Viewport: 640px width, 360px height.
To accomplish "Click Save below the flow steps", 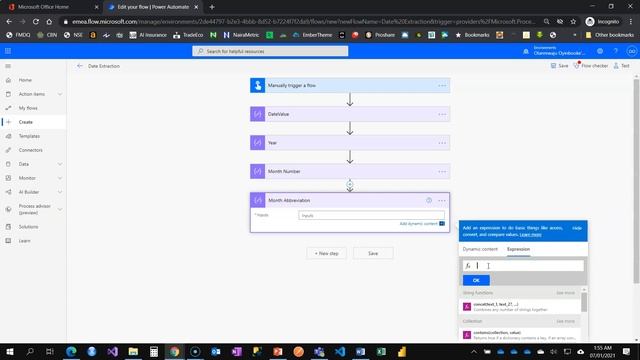I will [x=373, y=253].
